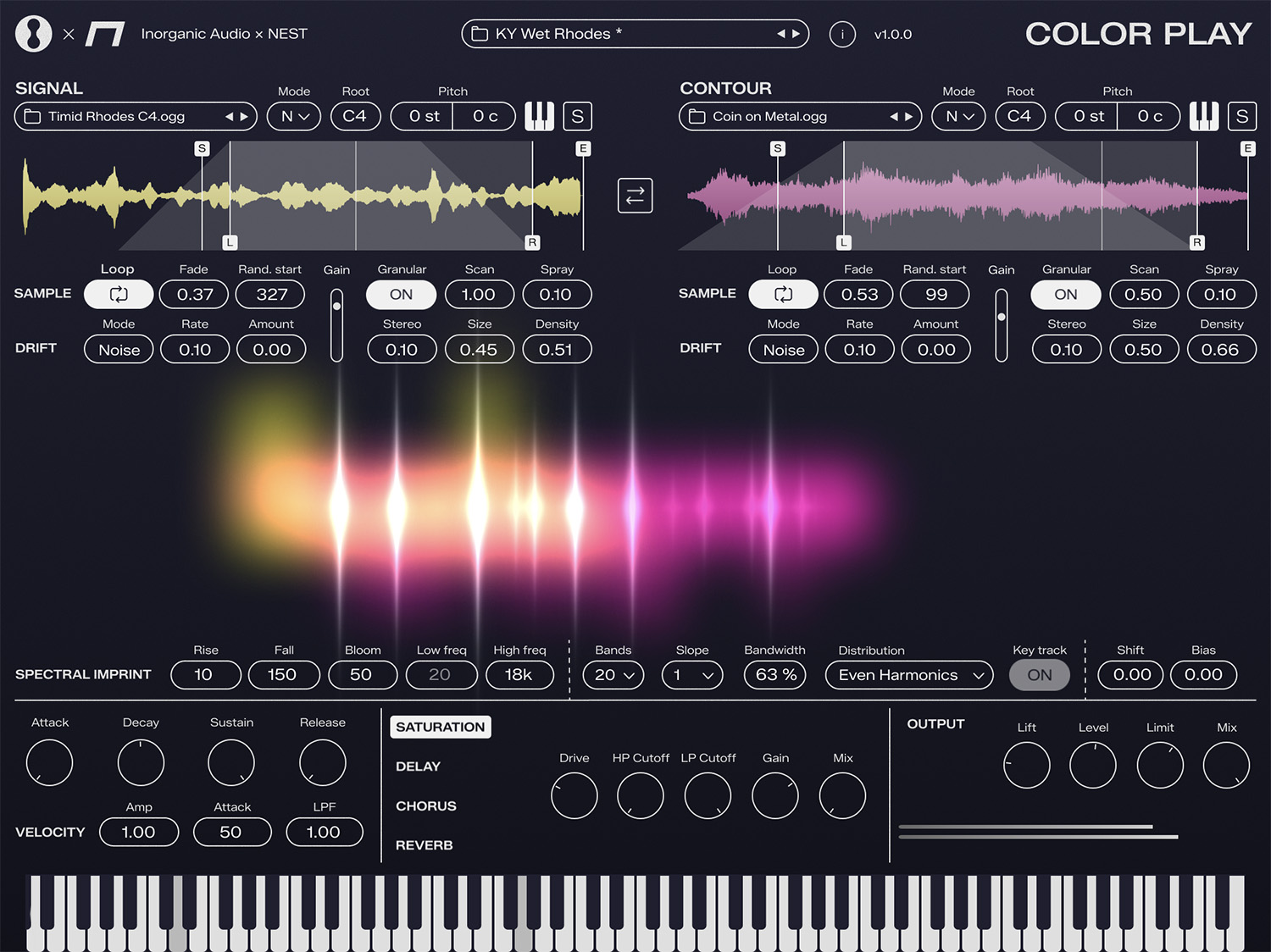The height and width of the screenshot is (952, 1271).
Task: Disable Key track in Spectral Imprint
Action: click(x=1039, y=675)
